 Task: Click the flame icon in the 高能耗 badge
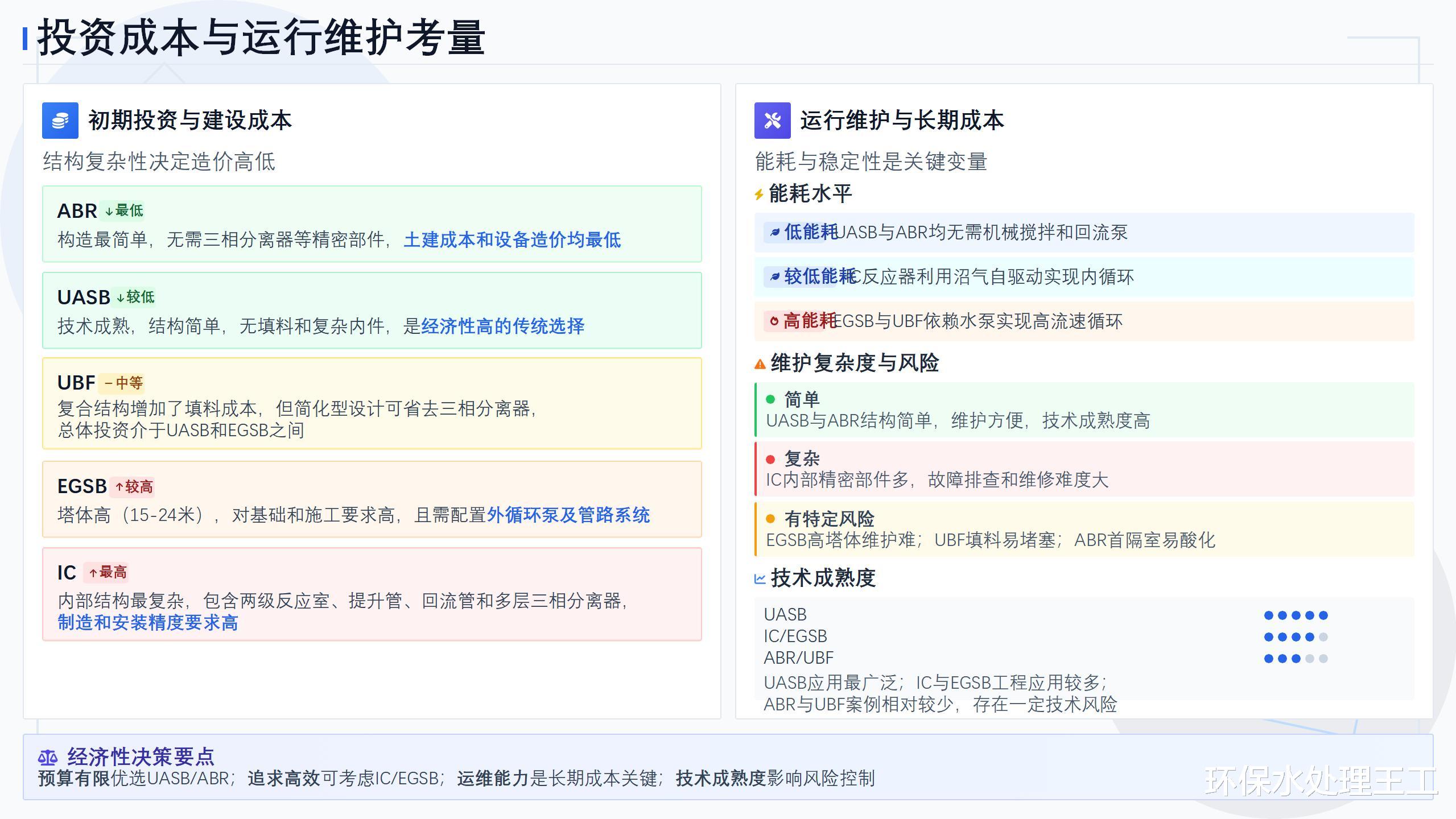774,321
